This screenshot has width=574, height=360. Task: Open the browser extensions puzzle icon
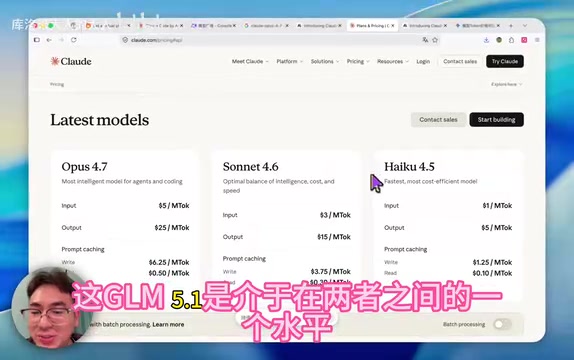511,40
